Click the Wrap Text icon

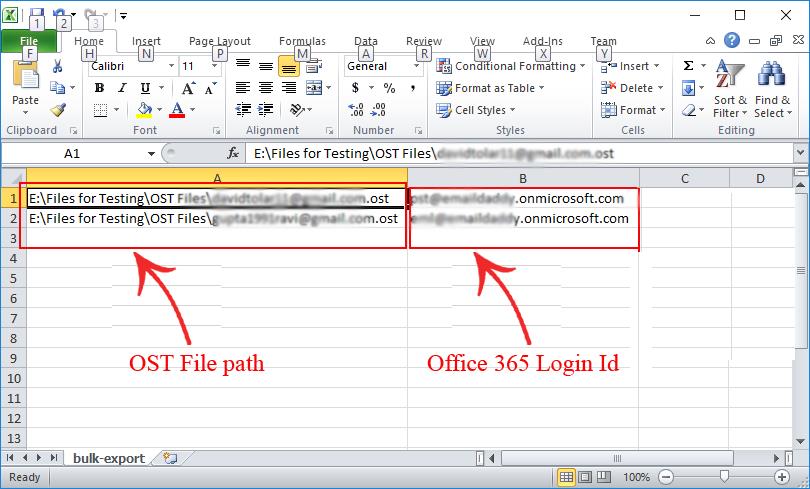tap(314, 66)
